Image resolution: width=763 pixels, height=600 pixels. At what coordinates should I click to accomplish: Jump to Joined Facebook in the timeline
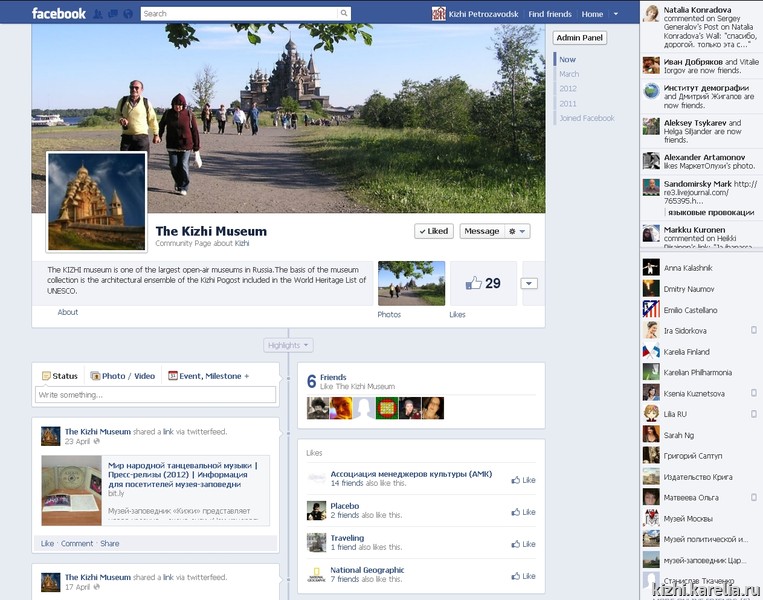tap(587, 118)
